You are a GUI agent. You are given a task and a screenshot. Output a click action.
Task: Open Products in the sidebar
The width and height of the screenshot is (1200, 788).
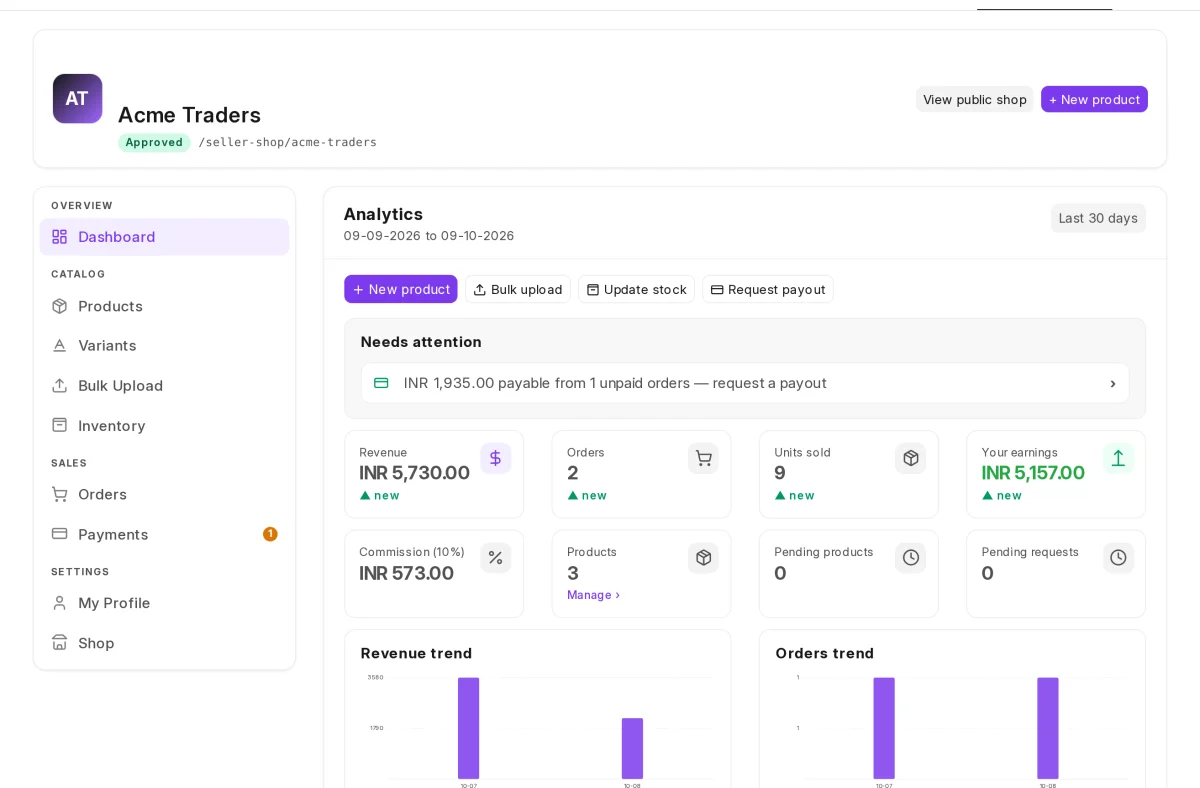(x=164, y=306)
